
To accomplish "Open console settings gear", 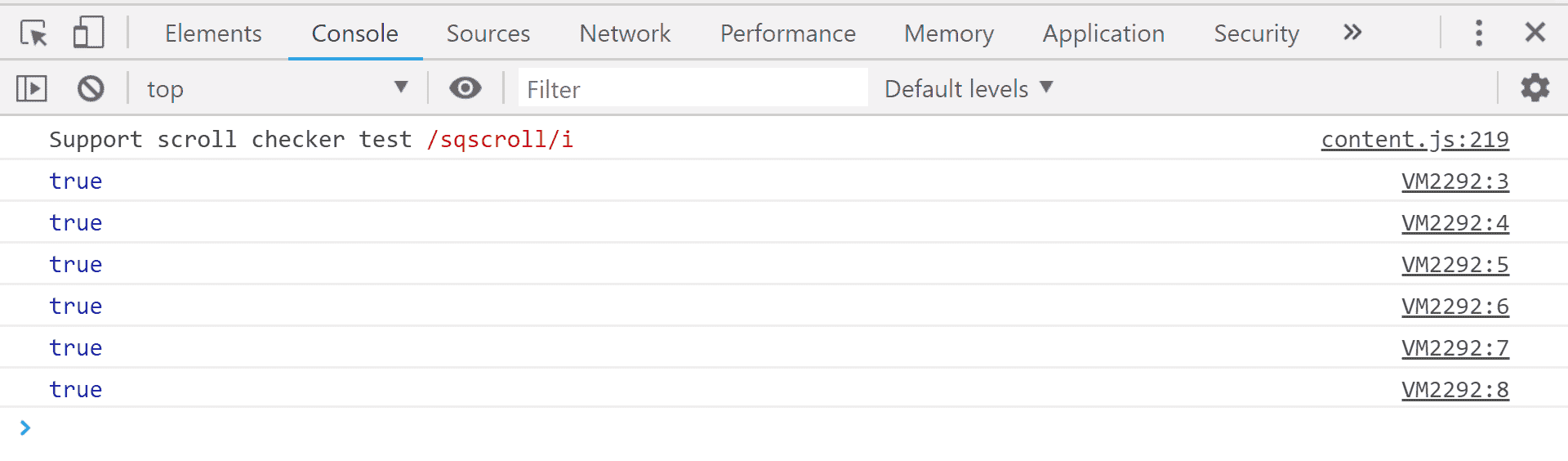I will pyautogui.click(x=1535, y=87).
